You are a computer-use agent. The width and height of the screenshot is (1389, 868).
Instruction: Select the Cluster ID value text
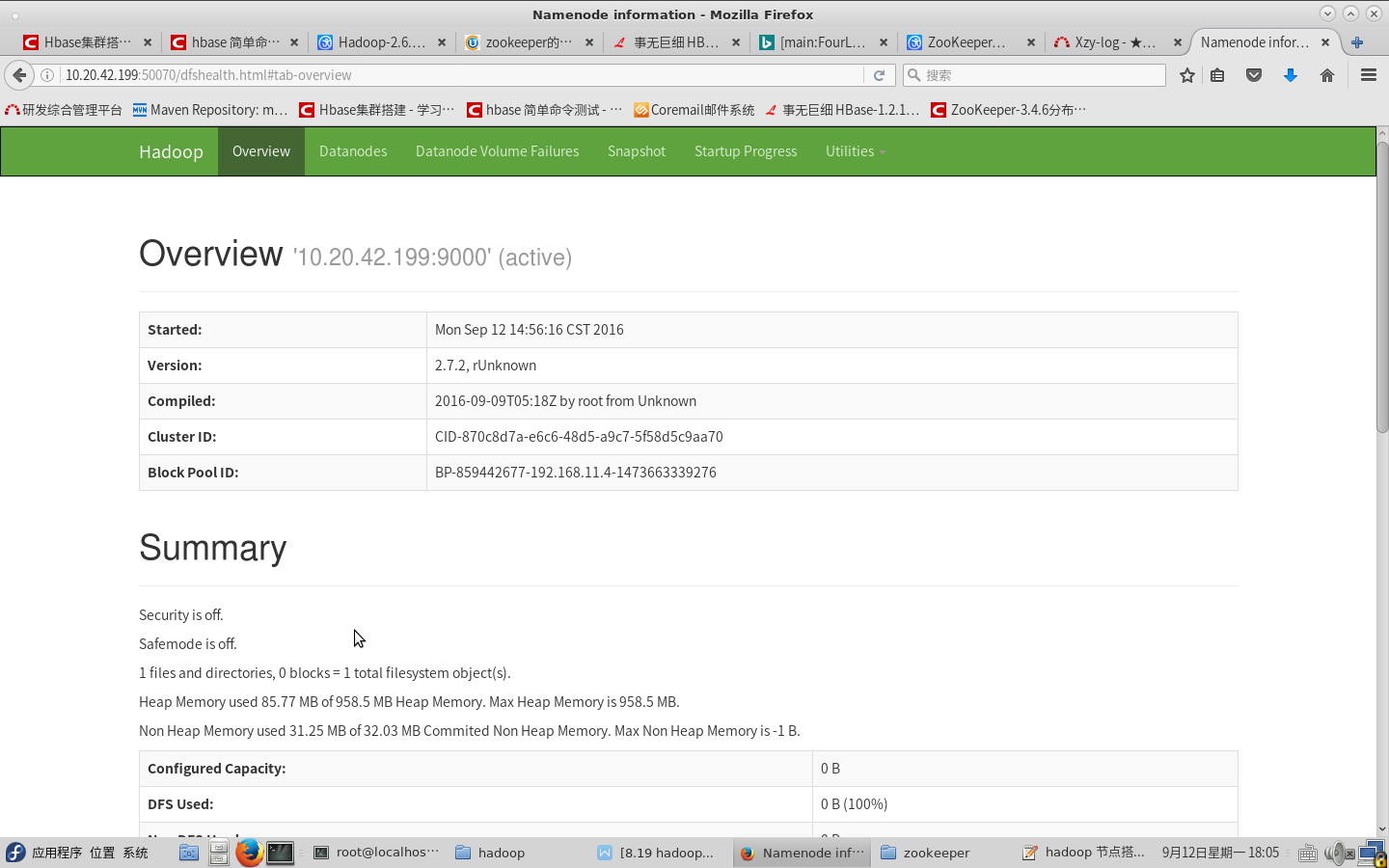(579, 437)
